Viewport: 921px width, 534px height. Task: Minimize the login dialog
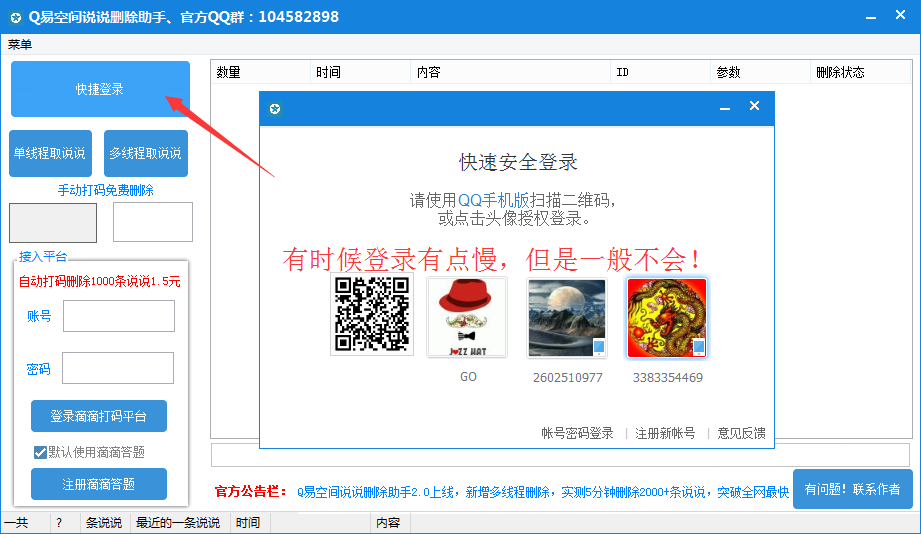coord(725,108)
